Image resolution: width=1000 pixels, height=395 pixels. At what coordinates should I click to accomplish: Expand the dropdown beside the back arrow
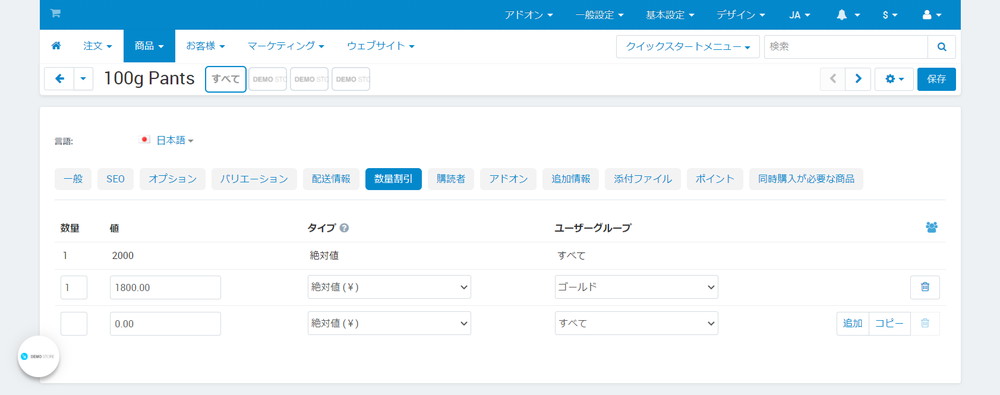[84, 78]
